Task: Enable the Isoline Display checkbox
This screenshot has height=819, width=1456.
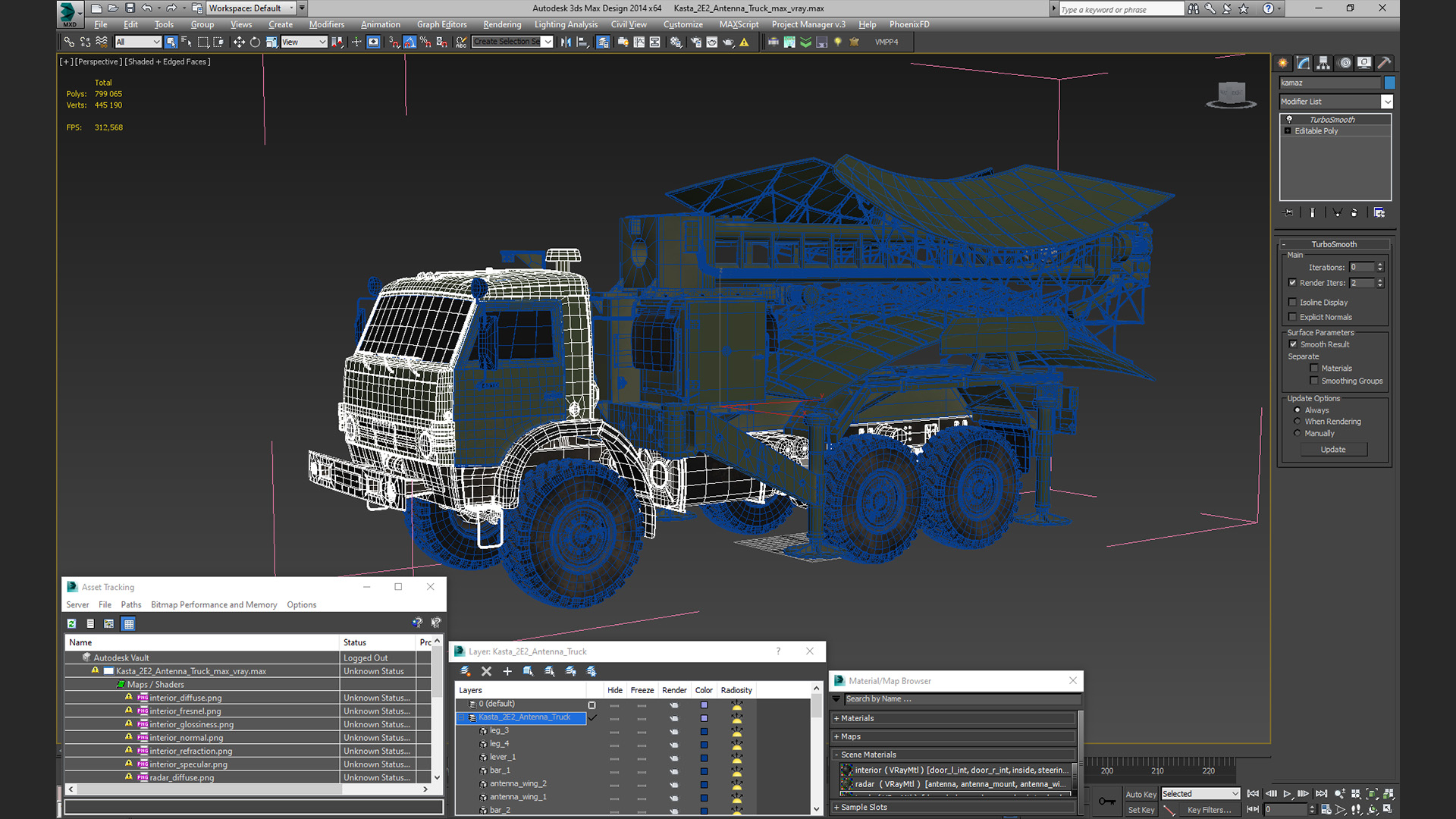Action: click(1293, 303)
